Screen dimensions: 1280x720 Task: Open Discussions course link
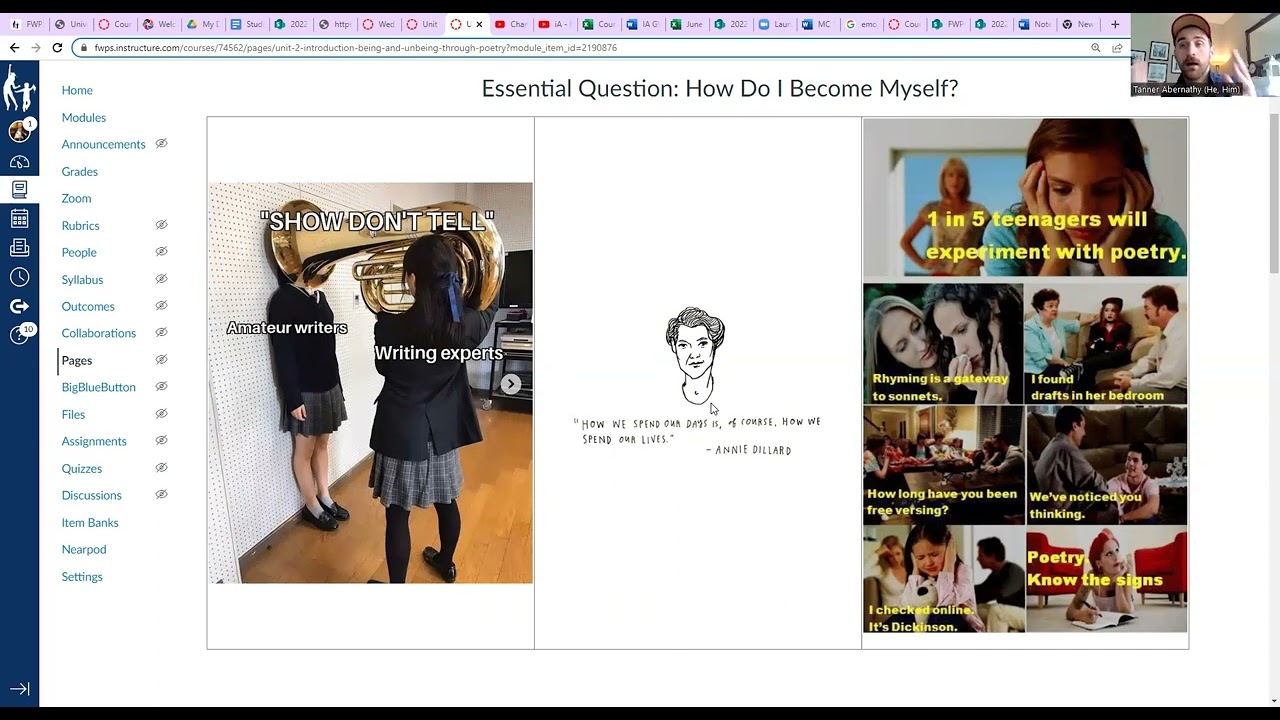coord(91,495)
